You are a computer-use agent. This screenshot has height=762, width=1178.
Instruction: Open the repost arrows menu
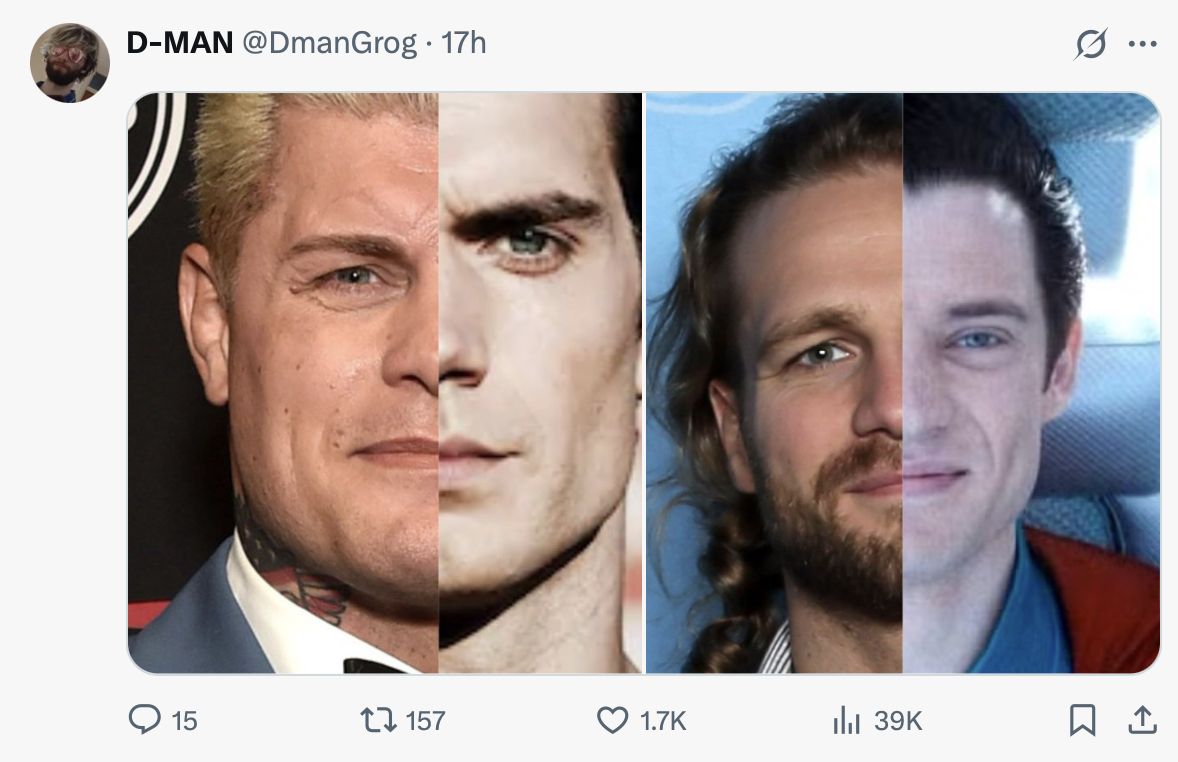pyautogui.click(x=379, y=720)
